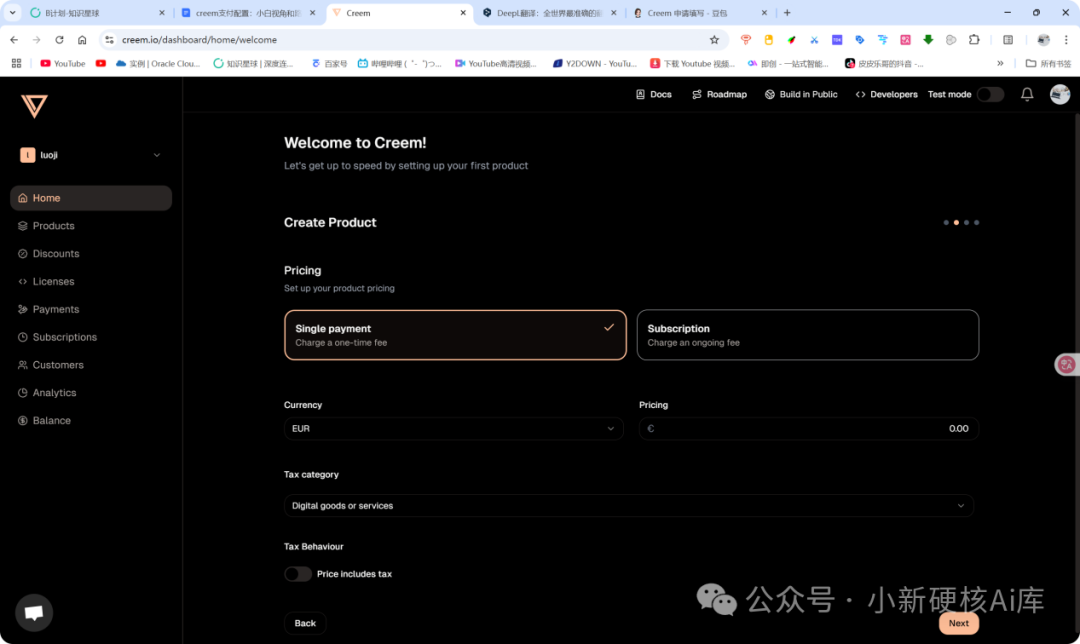Viewport: 1080px width, 644px height.
Task: Click the browser back arrow
Action: [14, 40]
